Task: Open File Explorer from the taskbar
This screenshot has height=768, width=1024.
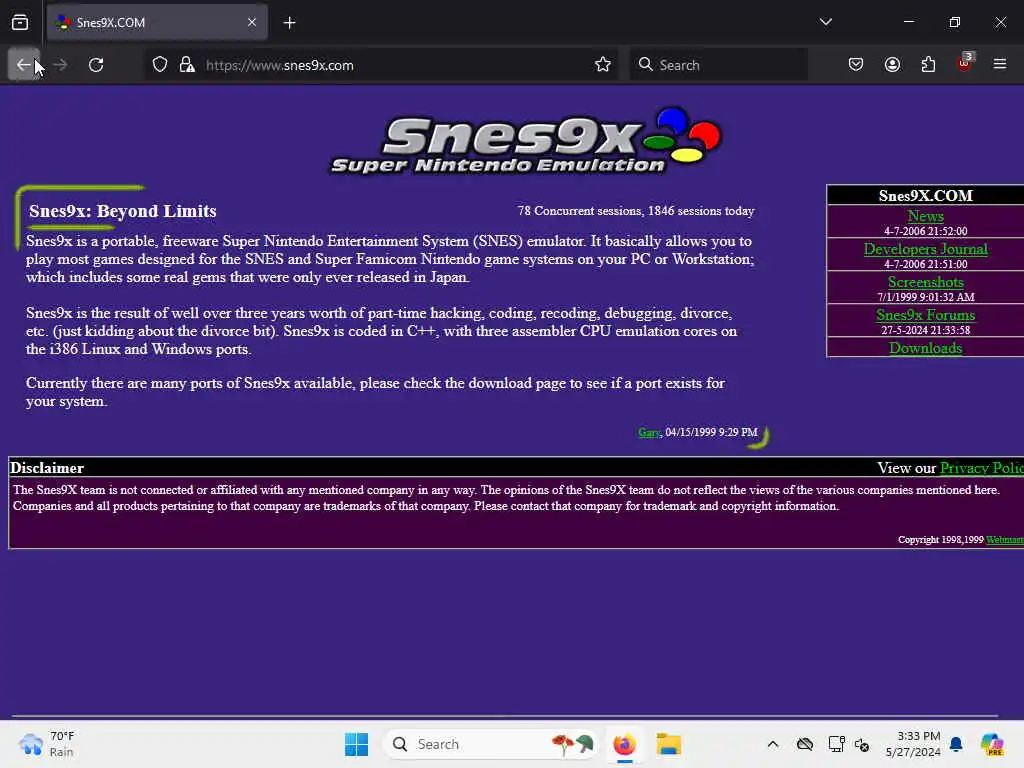Action: tap(669, 744)
